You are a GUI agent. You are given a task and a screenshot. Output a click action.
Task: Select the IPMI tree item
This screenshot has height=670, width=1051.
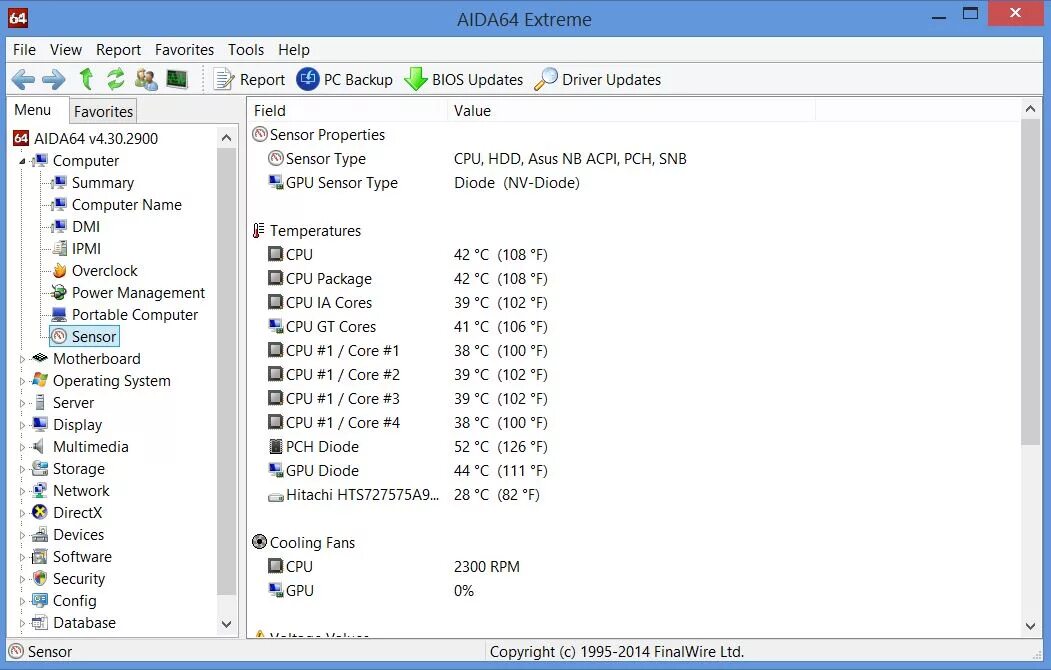coord(86,249)
